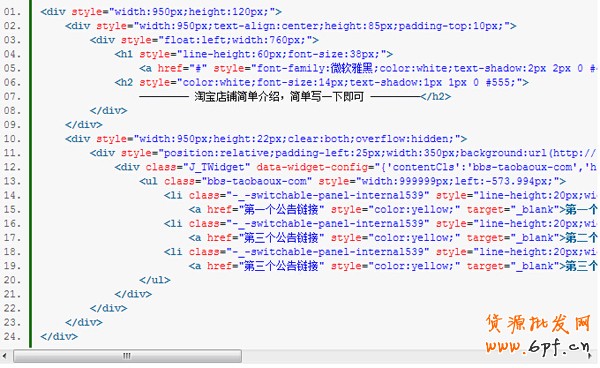Click the closing </h2> tag
Image resolution: width=600 pixels, height=368 pixels.
click(435, 96)
